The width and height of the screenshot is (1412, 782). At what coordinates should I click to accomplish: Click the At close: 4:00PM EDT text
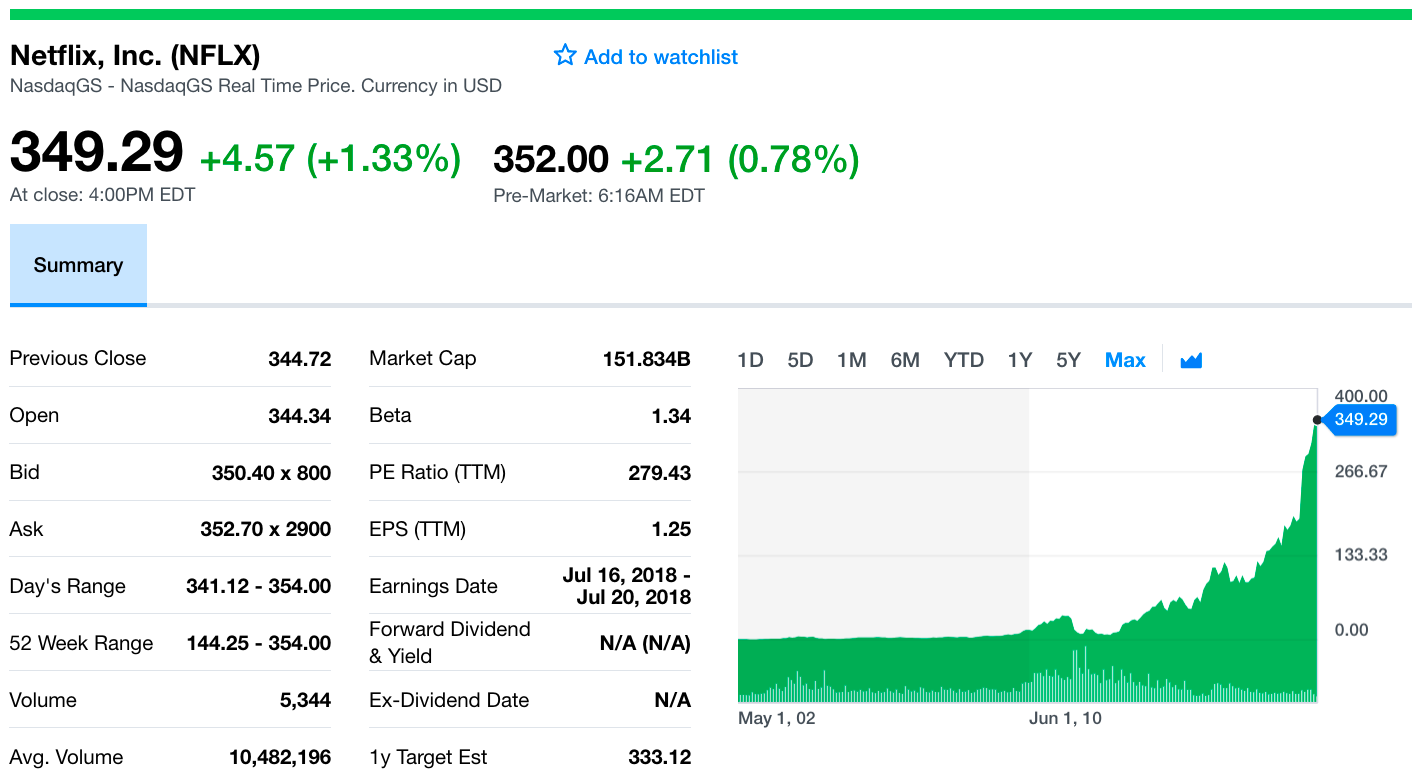[x=102, y=195]
